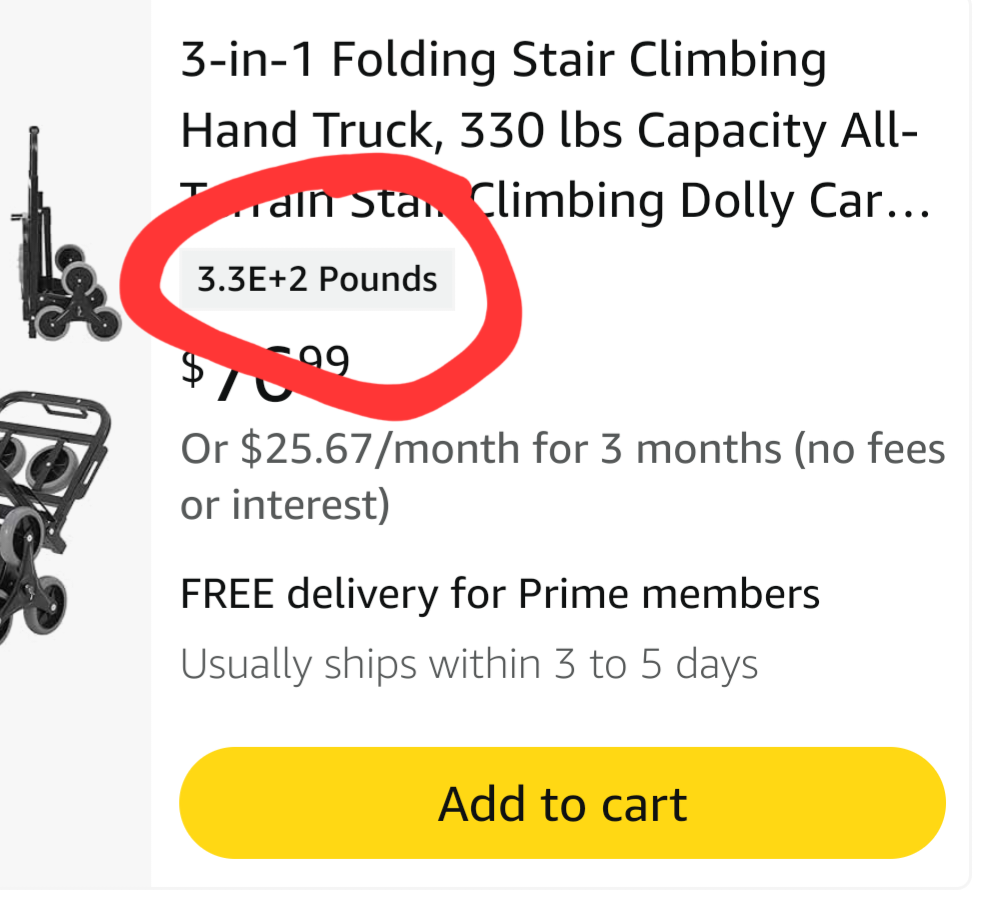Click the dollar sign of the price
The height and width of the screenshot is (905, 1000).
click(x=192, y=367)
